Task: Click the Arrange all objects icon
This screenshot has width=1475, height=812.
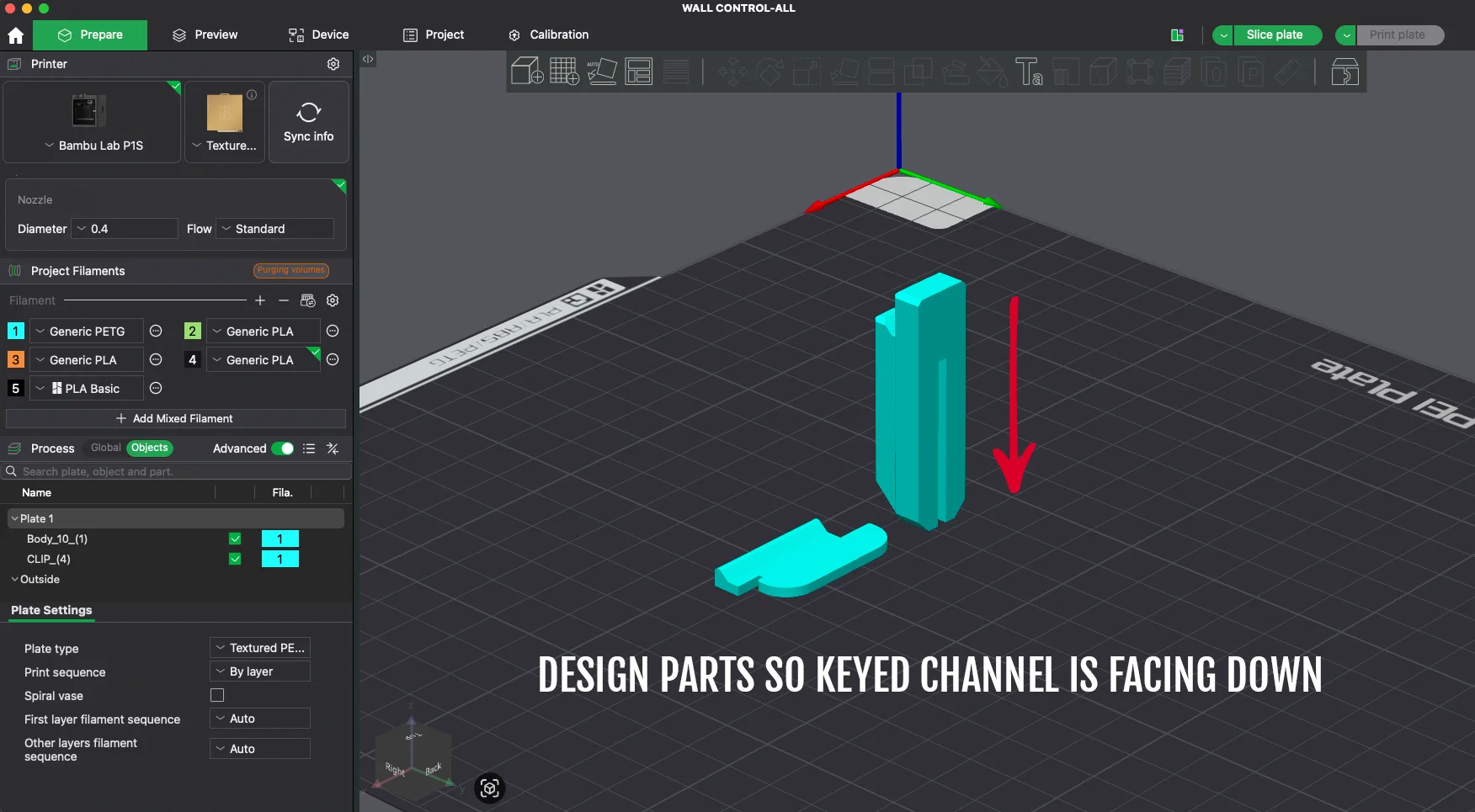Action: point(638,72)
